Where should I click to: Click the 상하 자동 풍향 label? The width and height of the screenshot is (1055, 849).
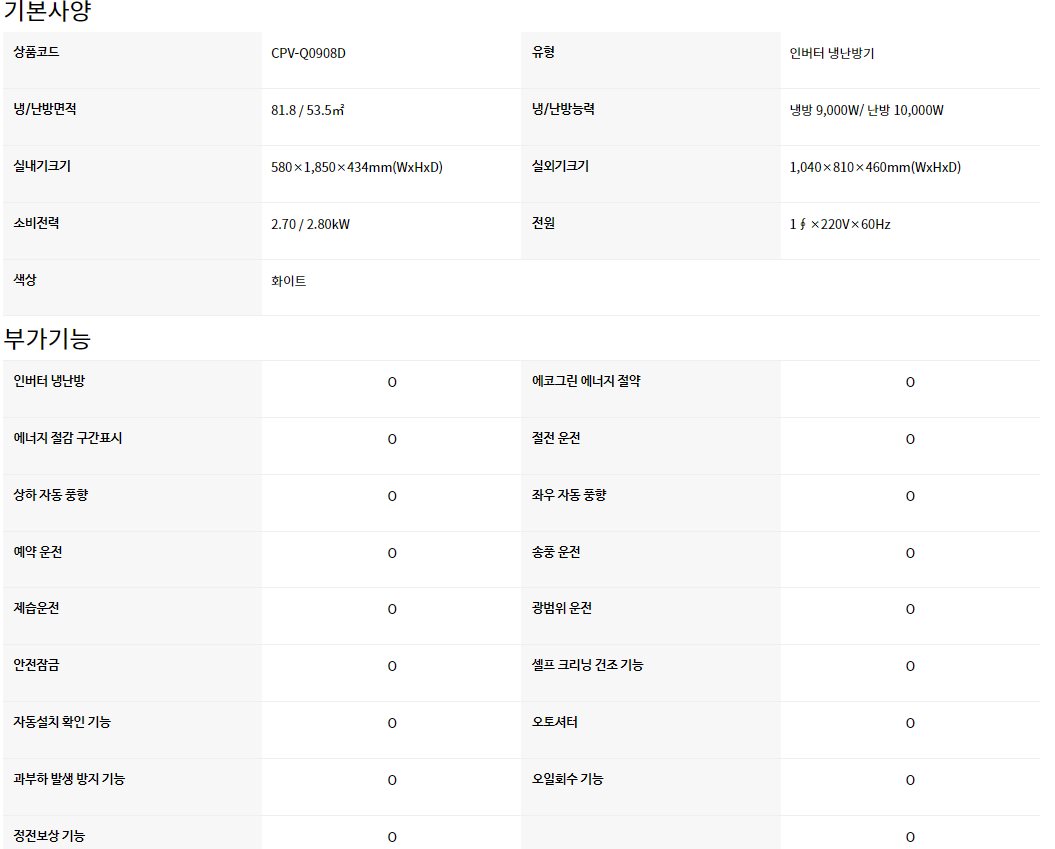[x=51, y=494]
